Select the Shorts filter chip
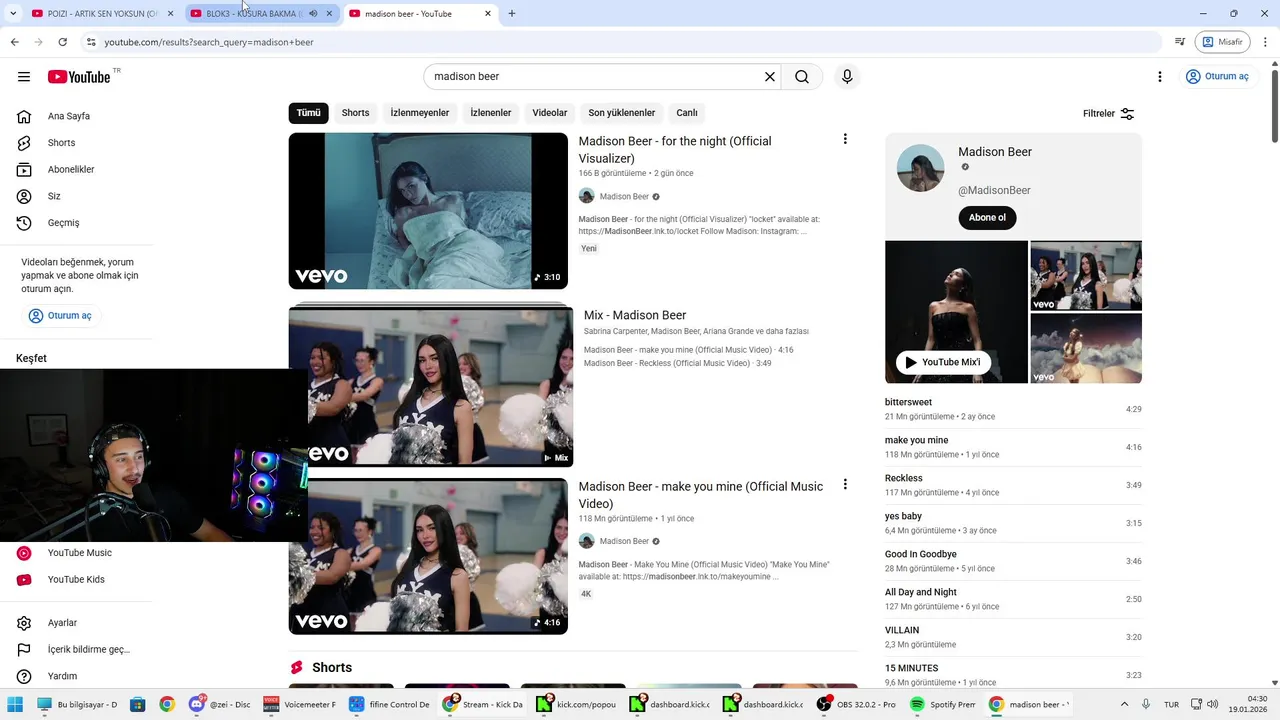 355,113
